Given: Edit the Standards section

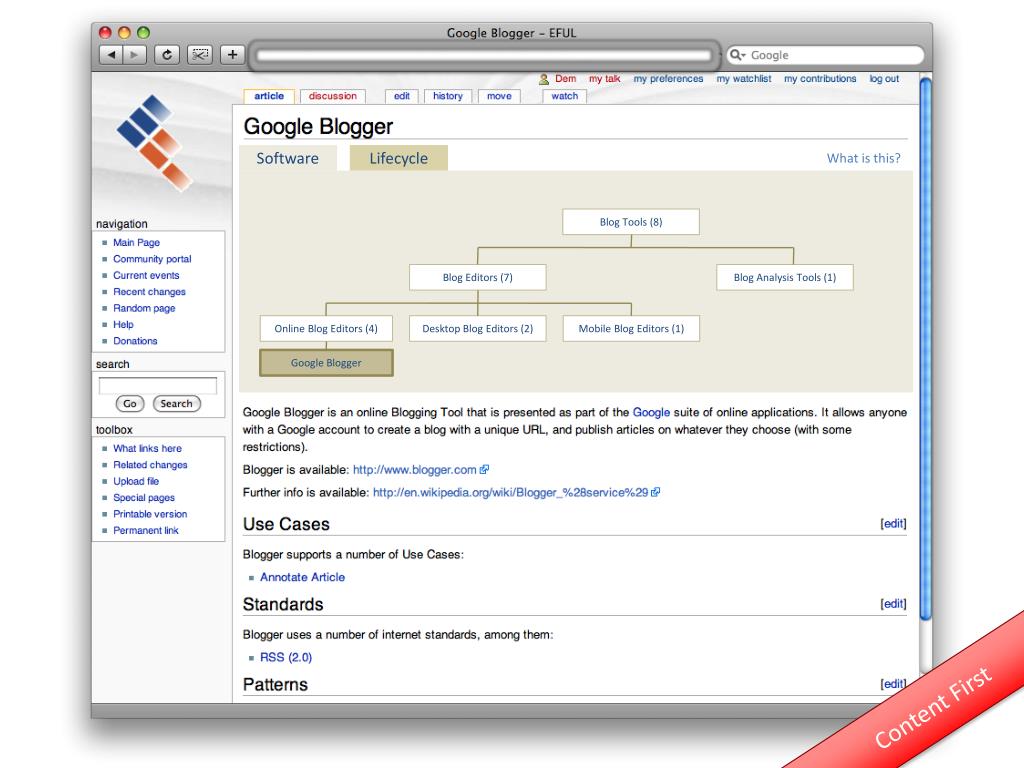Looking at the screenshot, I should point(893,603).
